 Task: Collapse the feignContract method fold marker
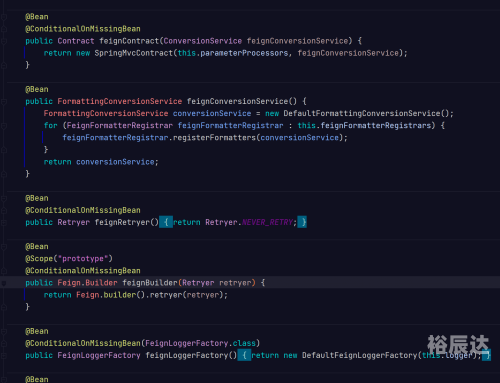pos(4,41)
